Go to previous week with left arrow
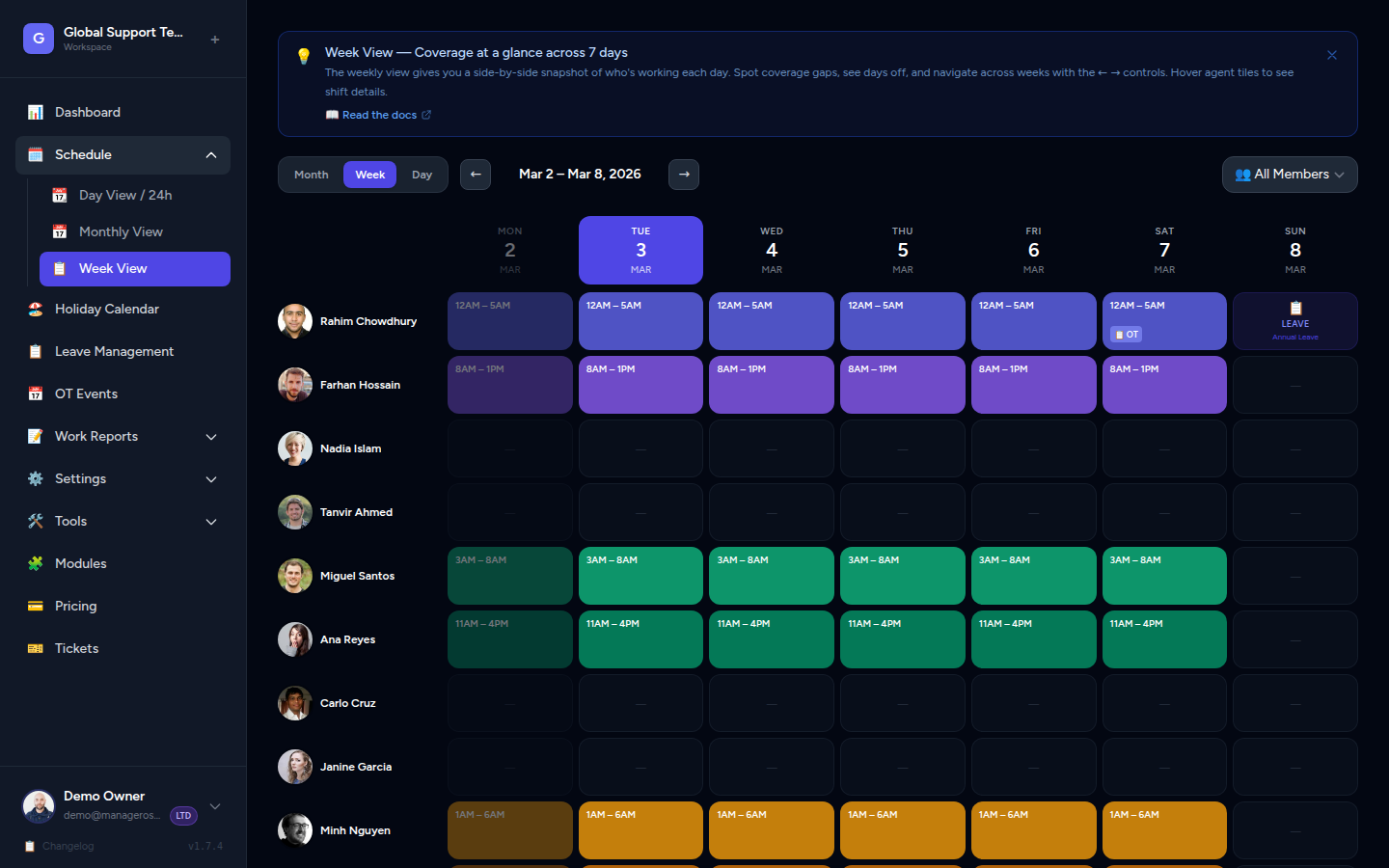 coord(476,175)
